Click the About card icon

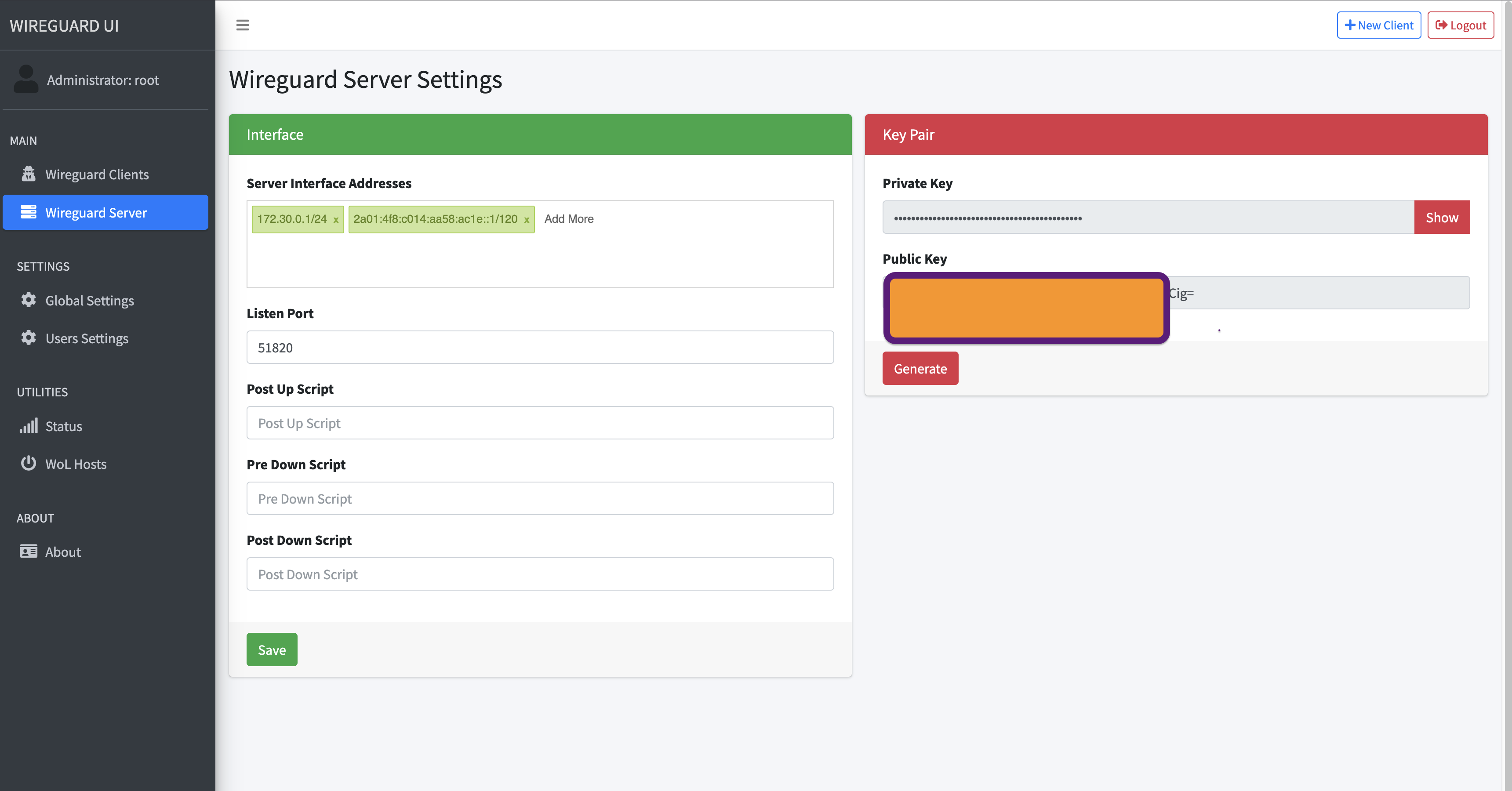click(28, 552)
